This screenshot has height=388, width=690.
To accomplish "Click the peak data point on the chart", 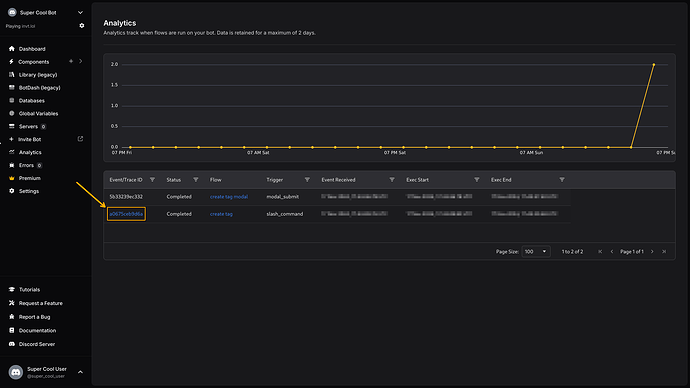I will [x=653, y=65].
